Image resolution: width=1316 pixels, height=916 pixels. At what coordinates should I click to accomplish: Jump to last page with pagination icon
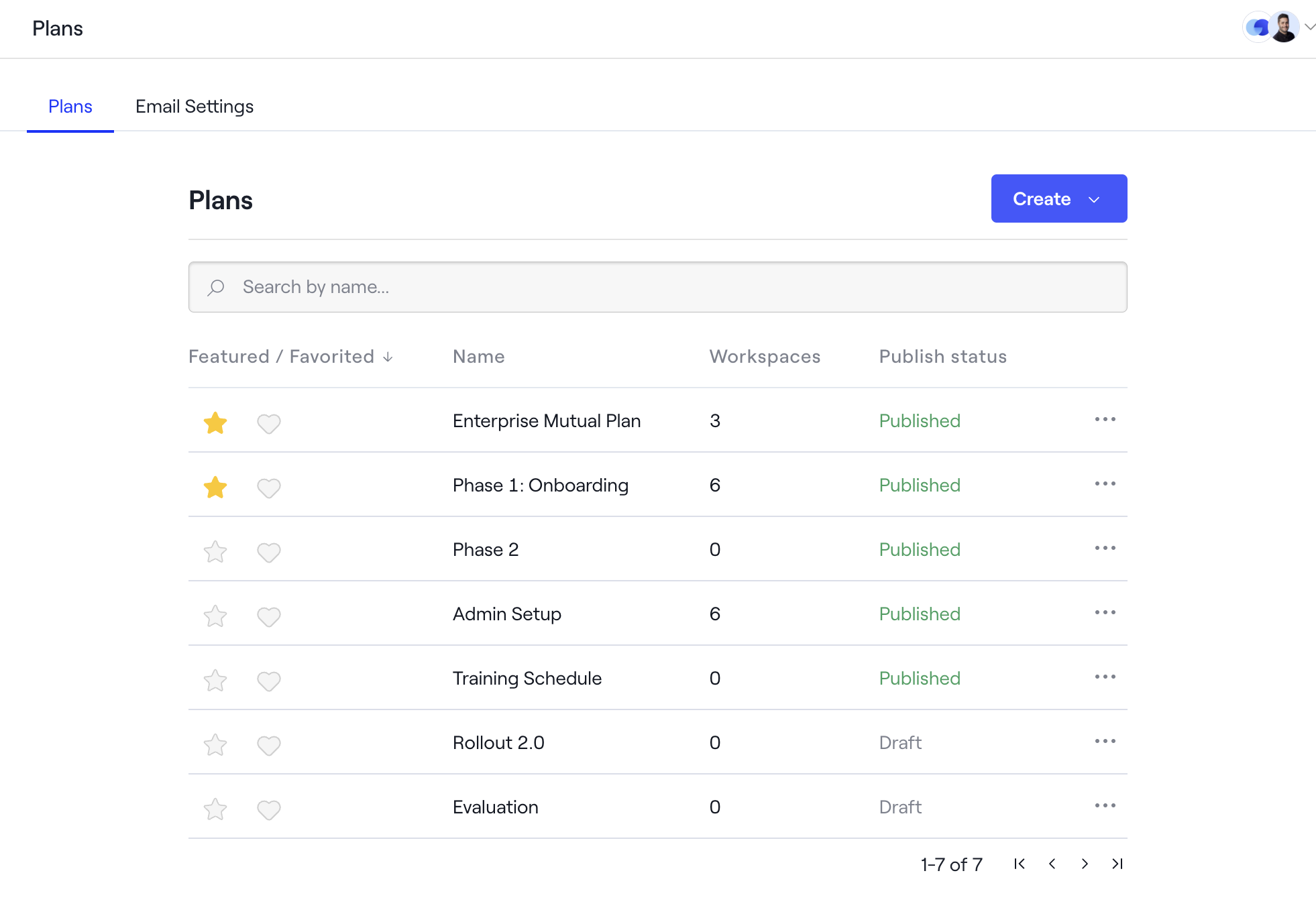click(x=1117, y=864)
